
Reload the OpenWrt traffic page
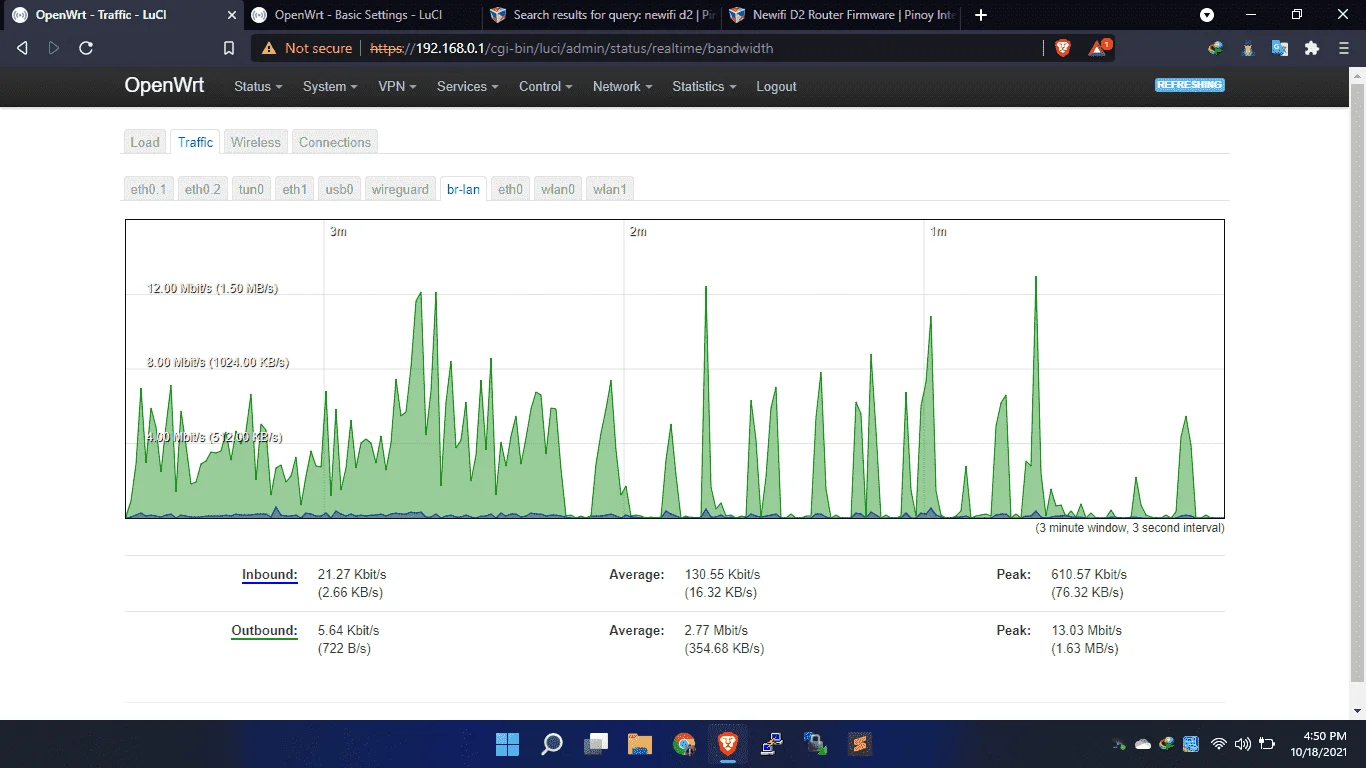tap(86, 48)
